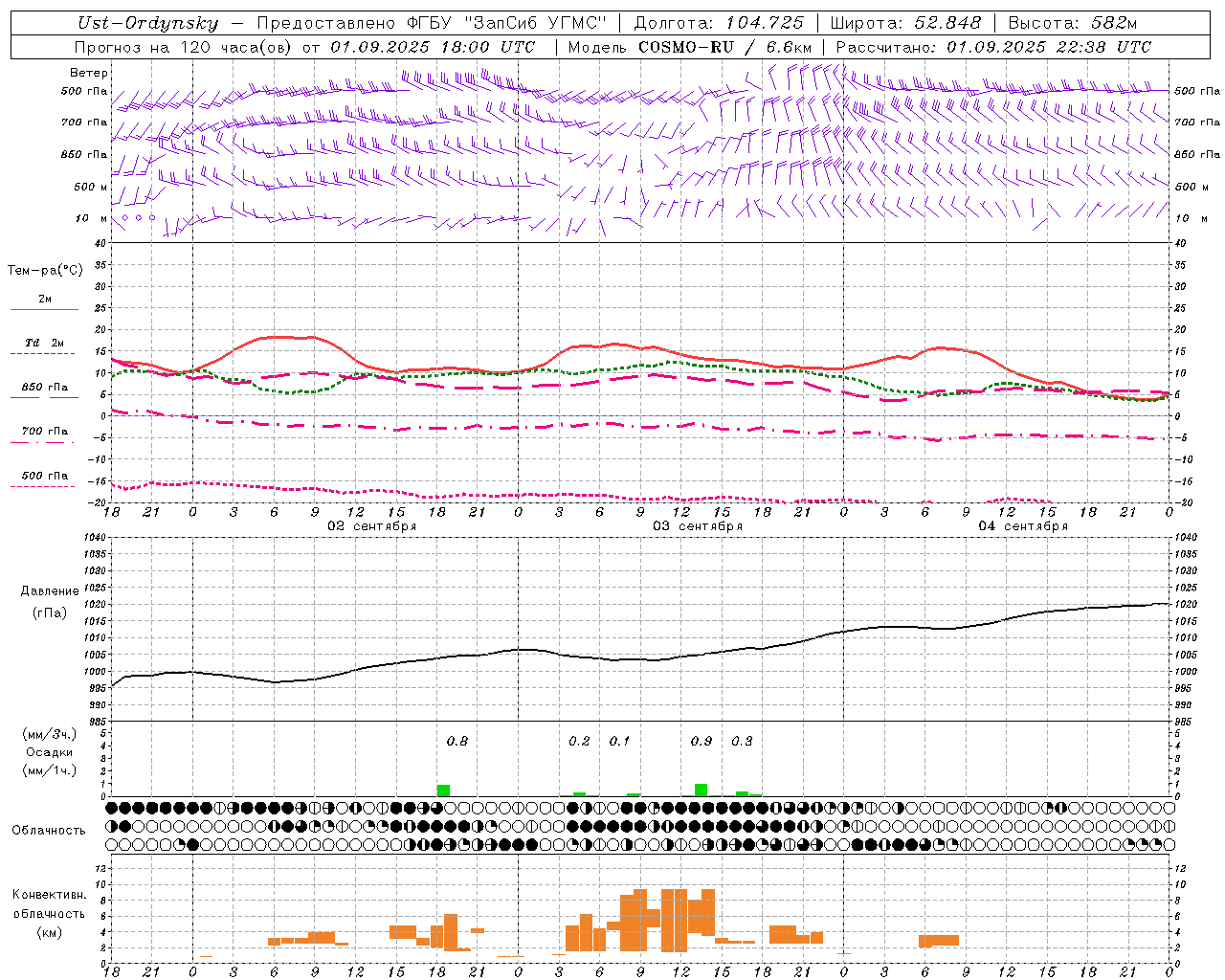Click the longitude value Долгота: 104.725
The image size is (1225, 980).
pyautogui.click(x=719, y=23)
